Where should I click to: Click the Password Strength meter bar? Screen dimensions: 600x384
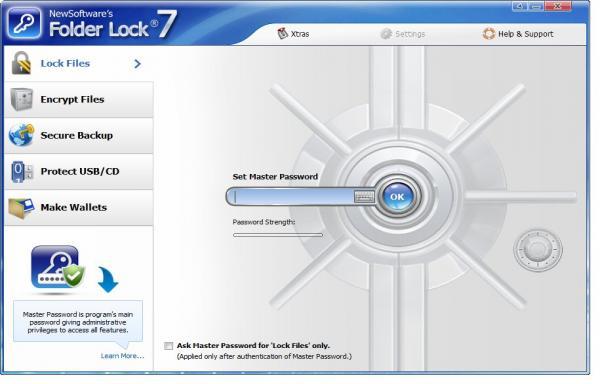[278, 235]
